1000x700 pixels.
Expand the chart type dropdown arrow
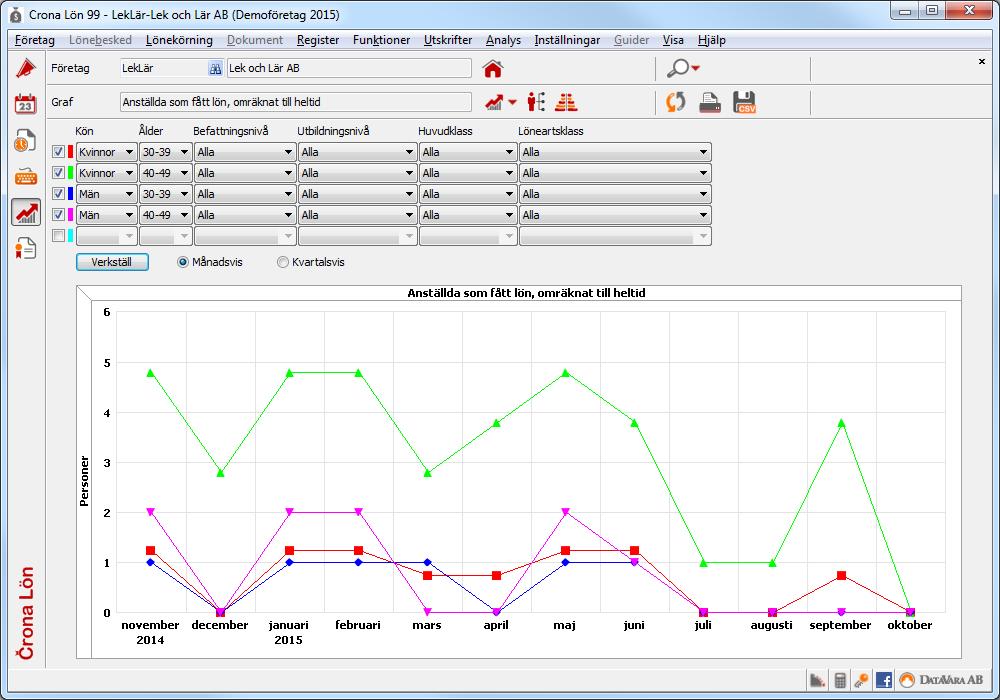click(513, 102)
